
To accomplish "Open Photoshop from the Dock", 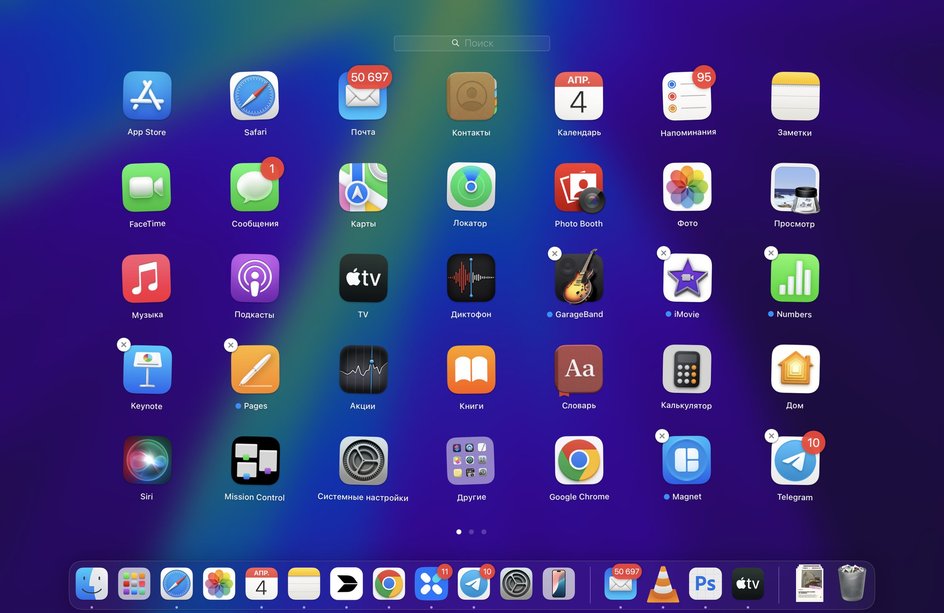I will click(705, 583).
